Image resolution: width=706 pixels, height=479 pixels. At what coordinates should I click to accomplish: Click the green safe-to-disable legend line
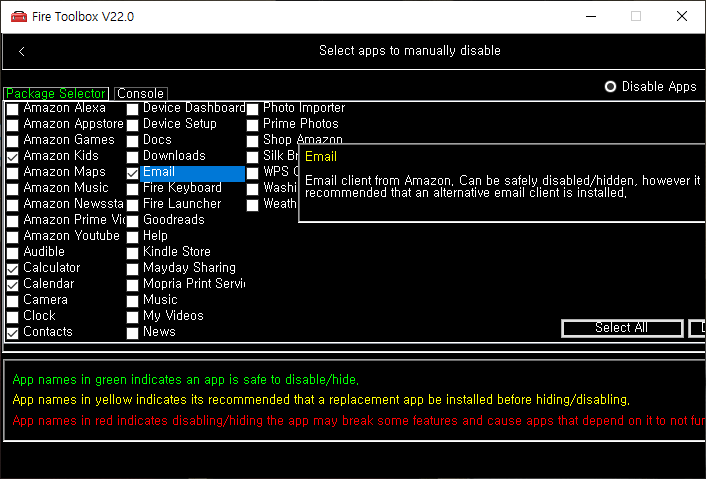tap(186, 380)
